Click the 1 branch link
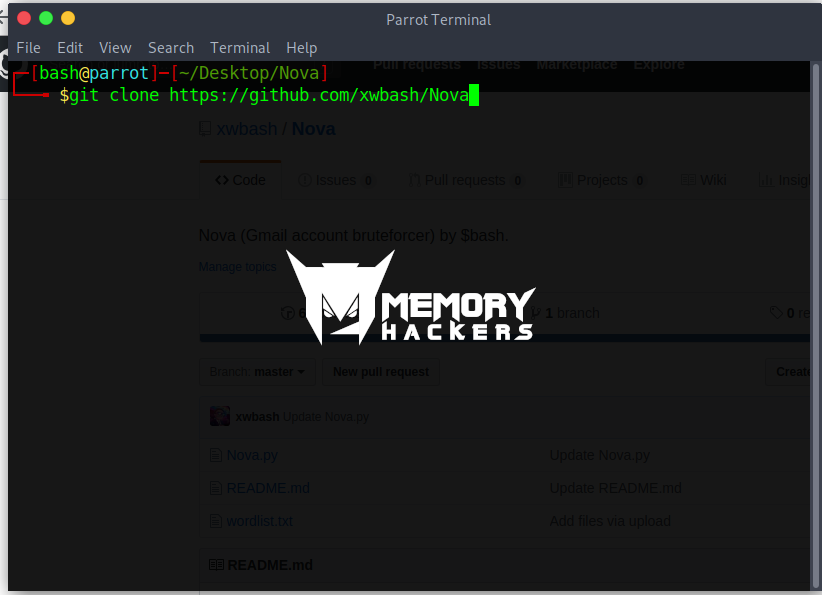The height and width of the screenshot is (595, 822). click(565, 313)
